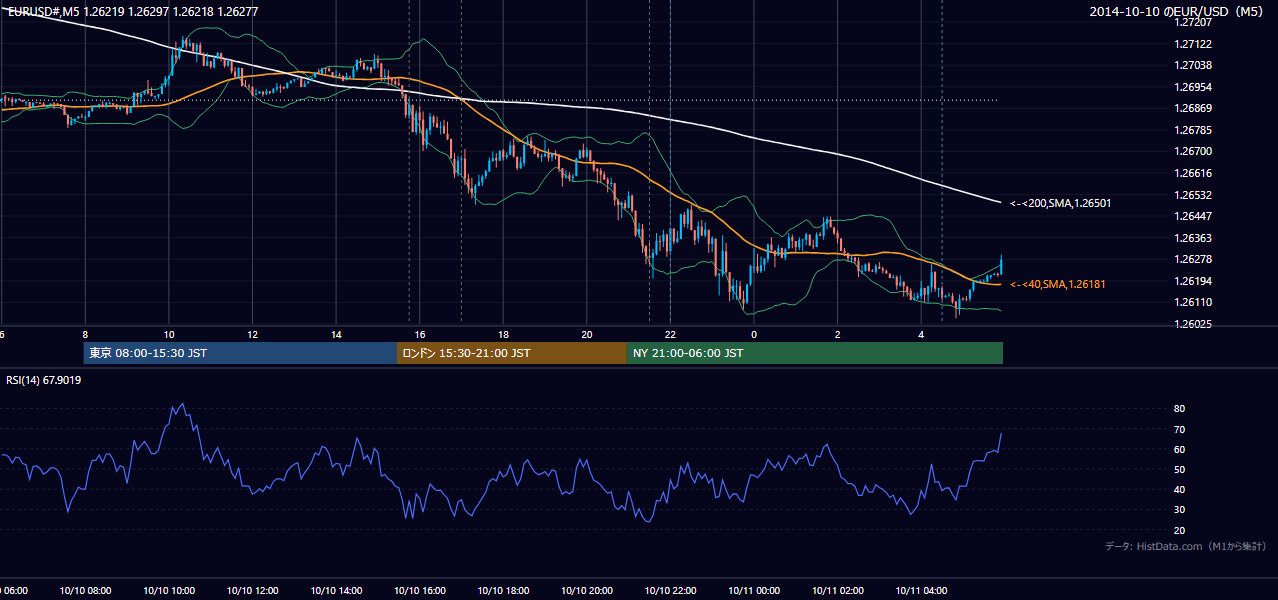1278x600 pixels.
Task: Click price level 1.27207 on the axis
Action: [x=1194, y=22]
